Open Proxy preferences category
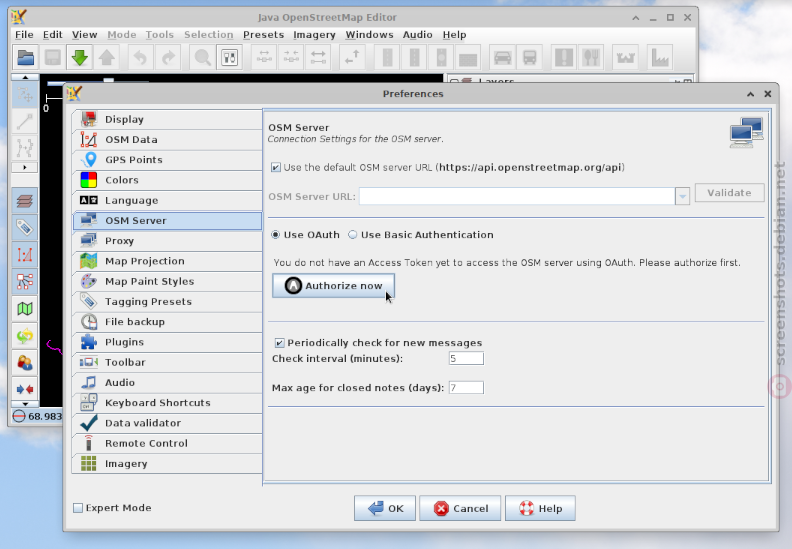Screen dimensions: 792x549 pos(167,241)
